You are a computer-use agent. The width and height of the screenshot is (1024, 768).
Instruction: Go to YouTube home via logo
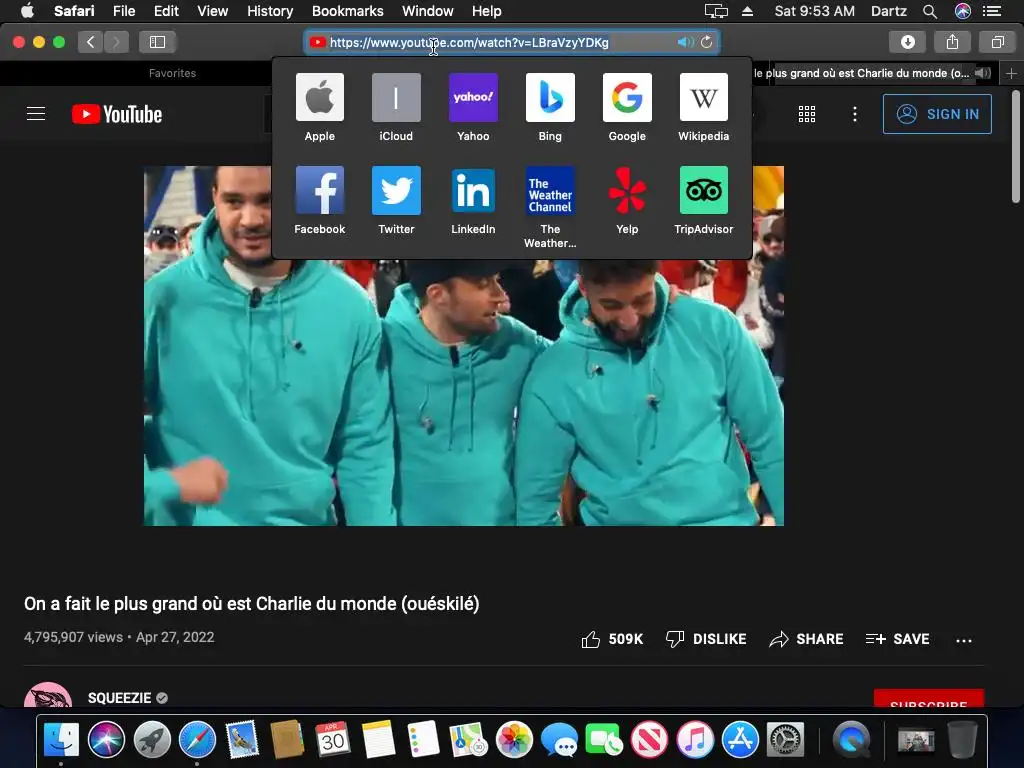(x=117, y=114)
